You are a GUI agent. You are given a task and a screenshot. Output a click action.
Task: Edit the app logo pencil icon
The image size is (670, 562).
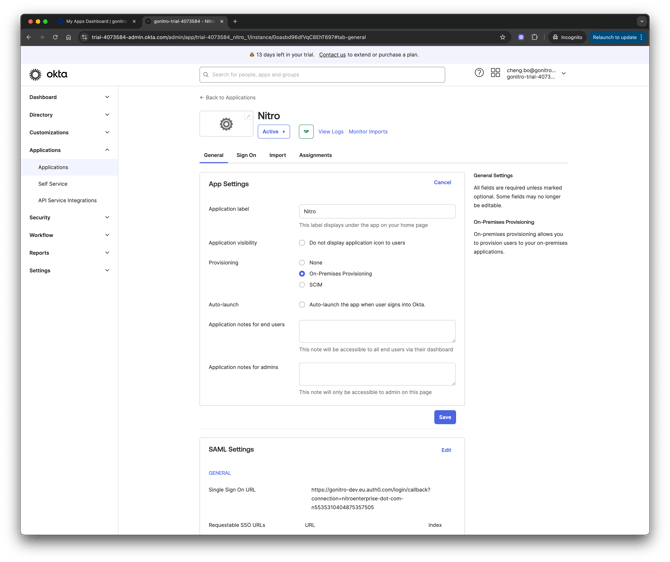coord(248,116)
